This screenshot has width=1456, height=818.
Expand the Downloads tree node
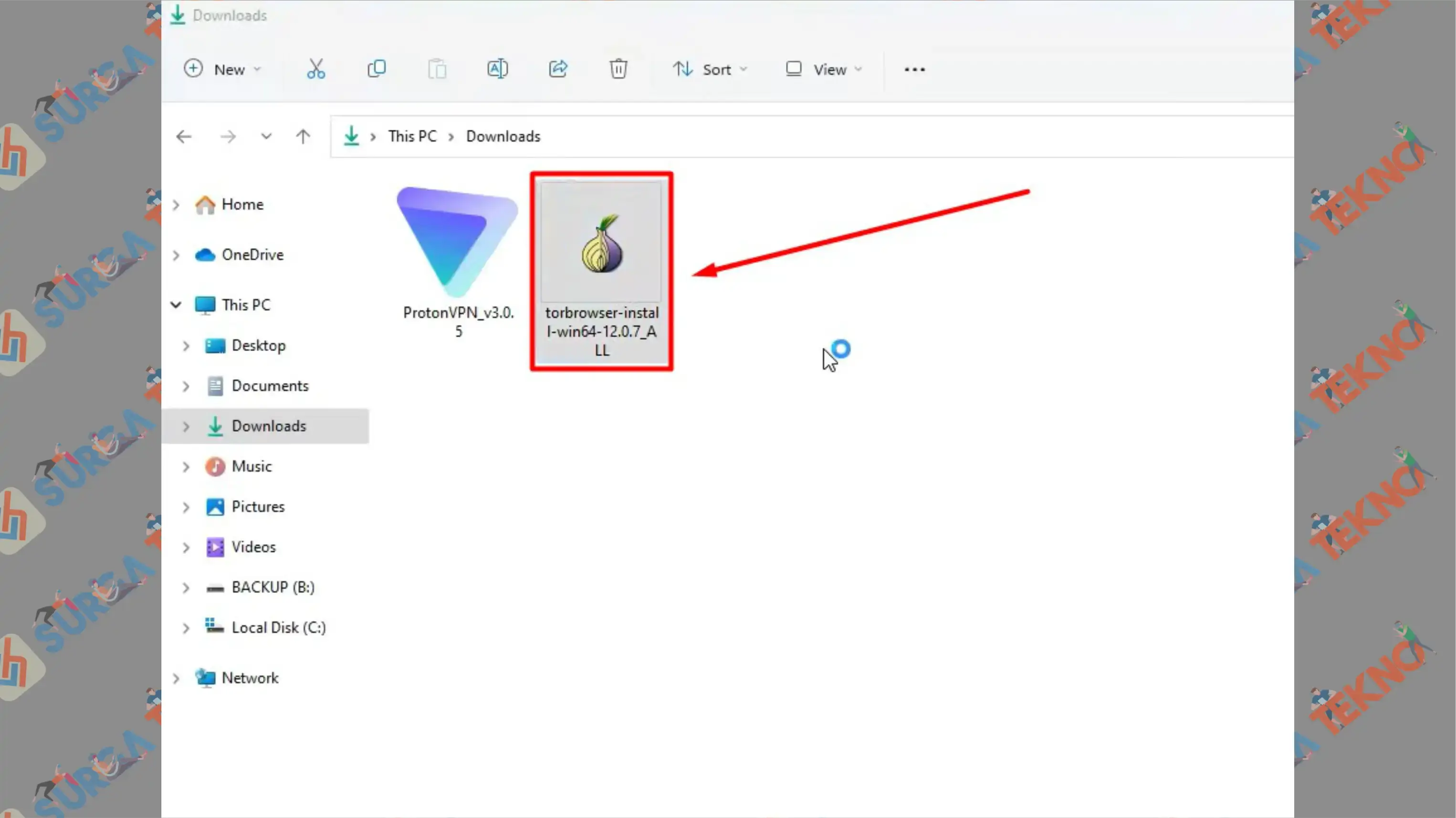click(x=186, y=426)
